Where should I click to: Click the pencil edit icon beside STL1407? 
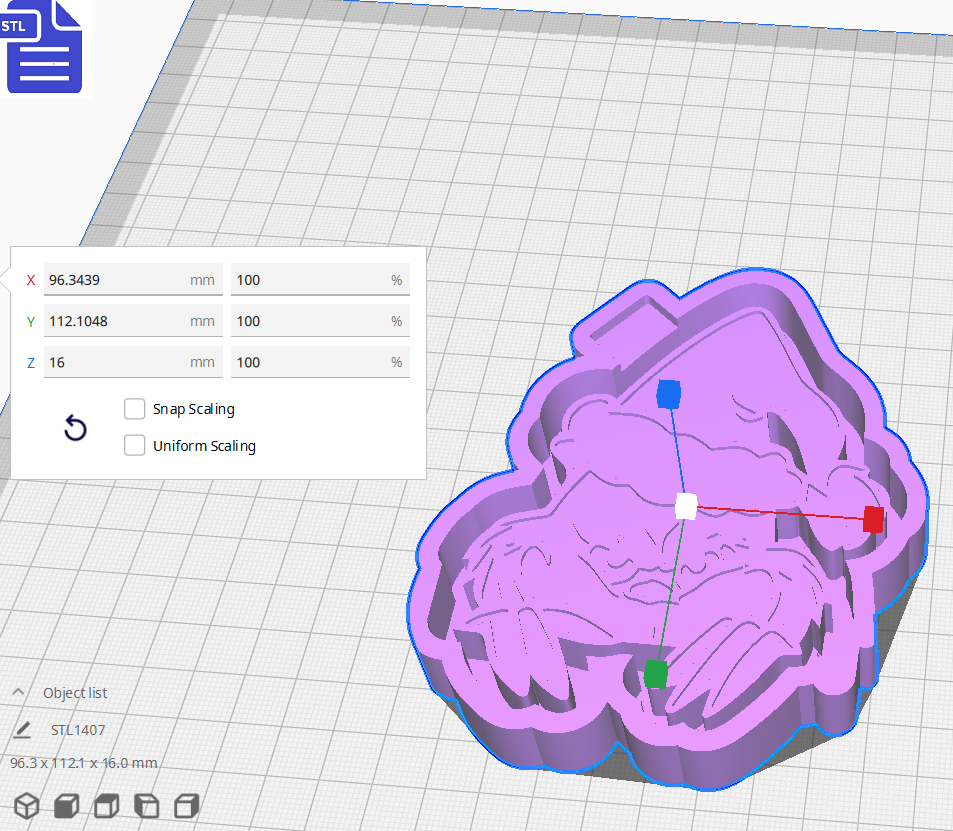[21, 730]
